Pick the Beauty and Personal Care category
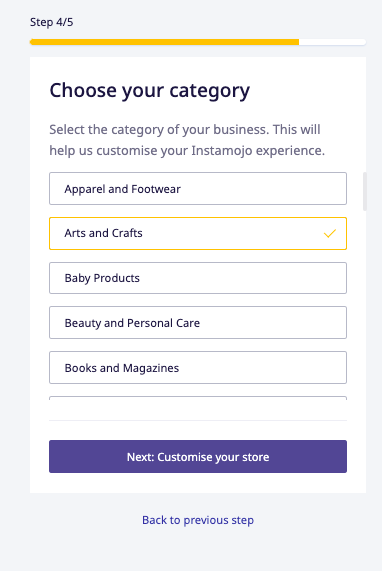The width and height of the screenshot is (382, 571). click(198, 323)
